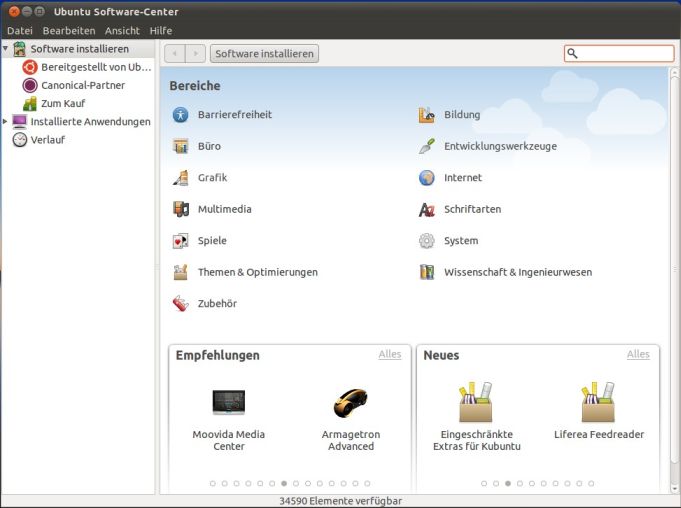Open the Grafik category icon
The width and height of the screenshot is (681, 508).
(x=180, y=178)
